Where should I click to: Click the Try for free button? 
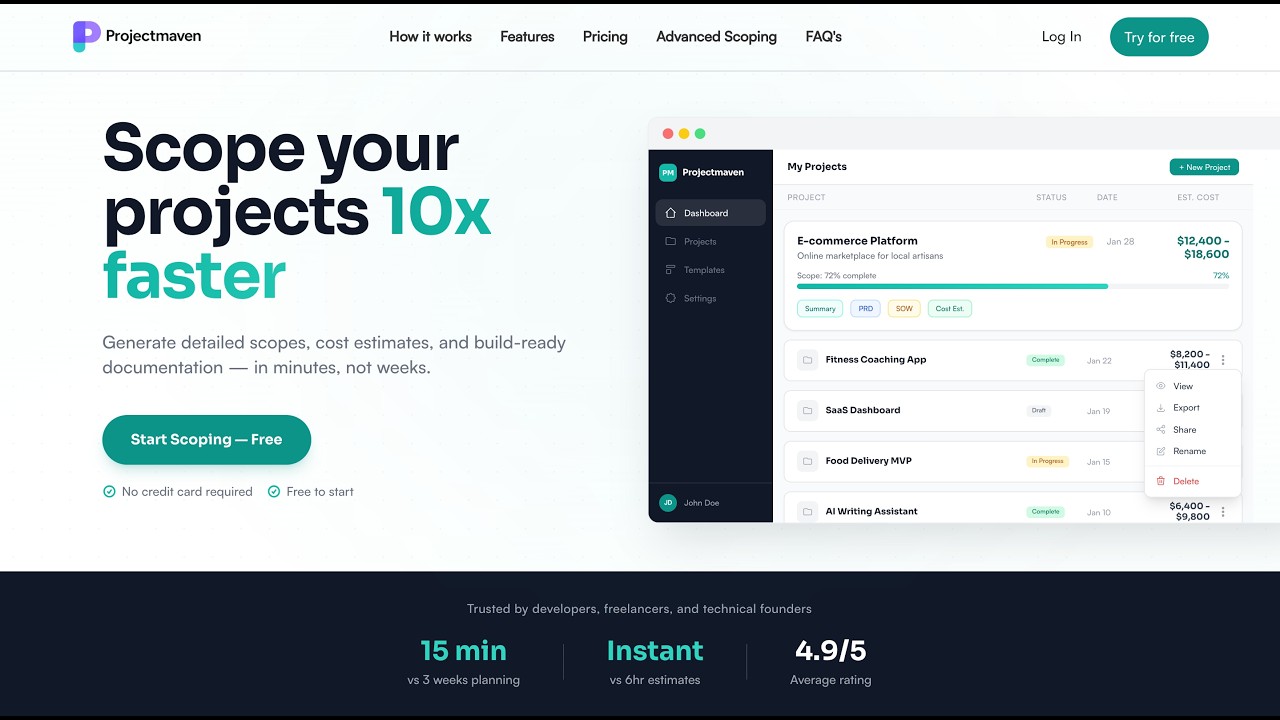(x=1159, y=37)
